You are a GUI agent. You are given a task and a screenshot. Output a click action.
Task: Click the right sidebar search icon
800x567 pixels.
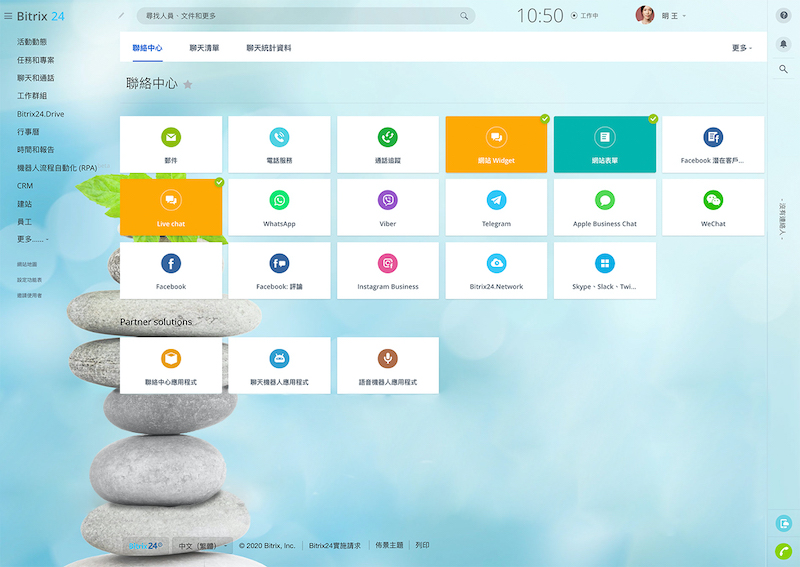783,69
